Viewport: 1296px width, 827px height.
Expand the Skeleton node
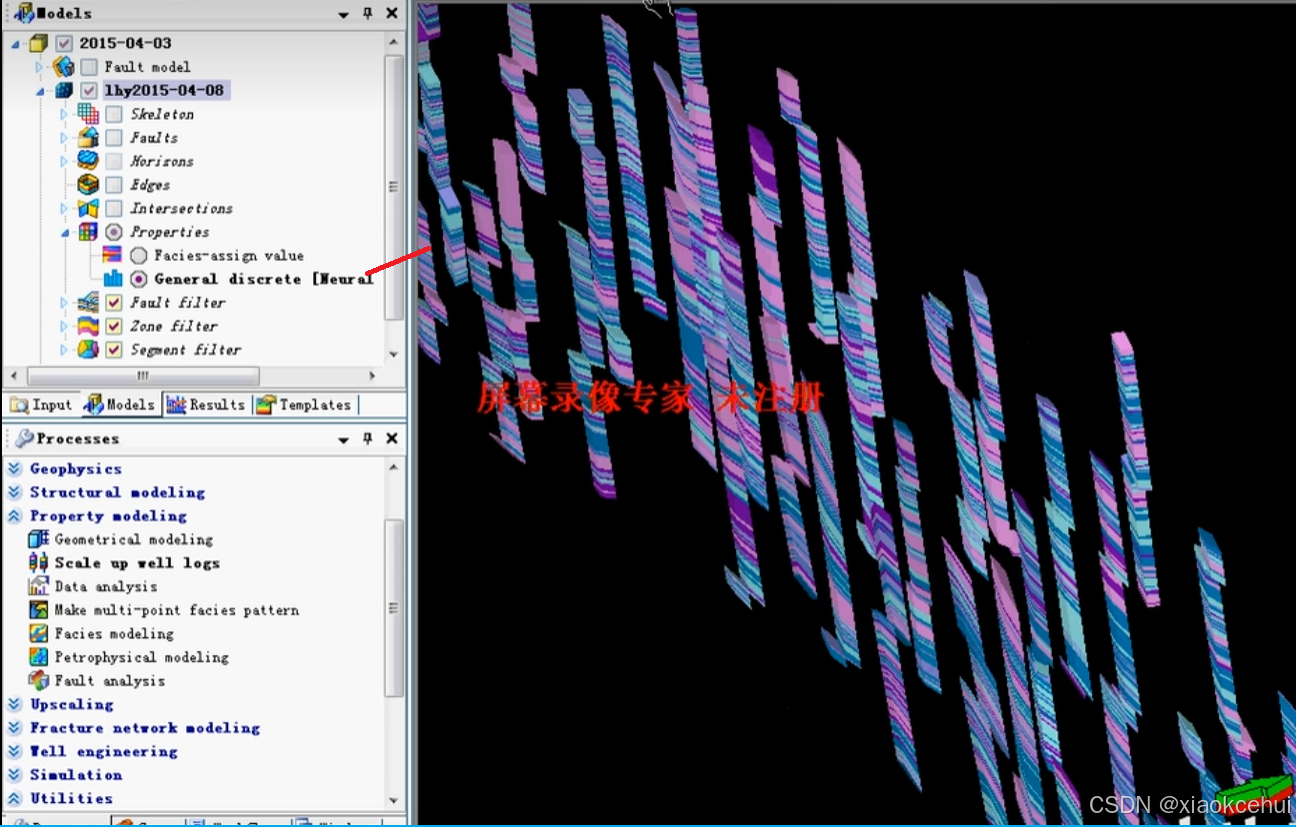pos(65,114)
